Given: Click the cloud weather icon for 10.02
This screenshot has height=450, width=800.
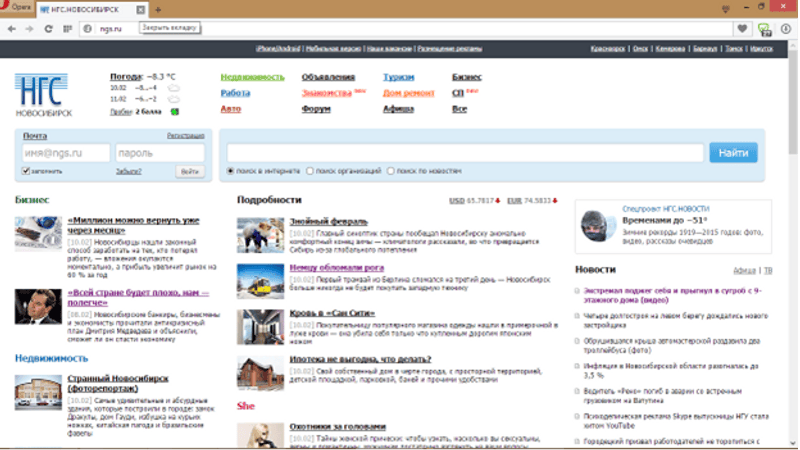Looking at the screenshot, I should pyautogui.click(x=173, y=88).
